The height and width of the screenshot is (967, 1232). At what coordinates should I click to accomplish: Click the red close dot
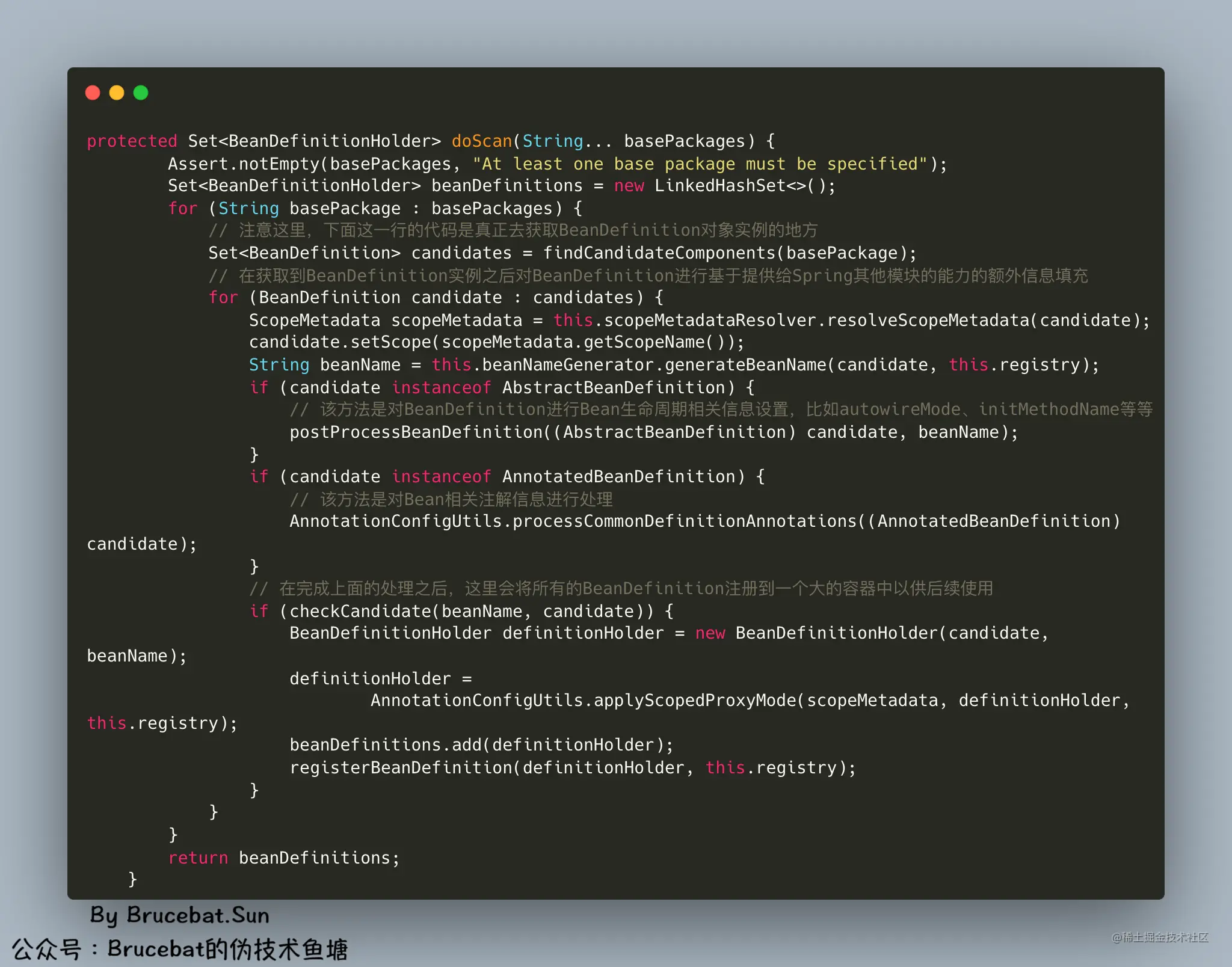[x=93, y=93]
